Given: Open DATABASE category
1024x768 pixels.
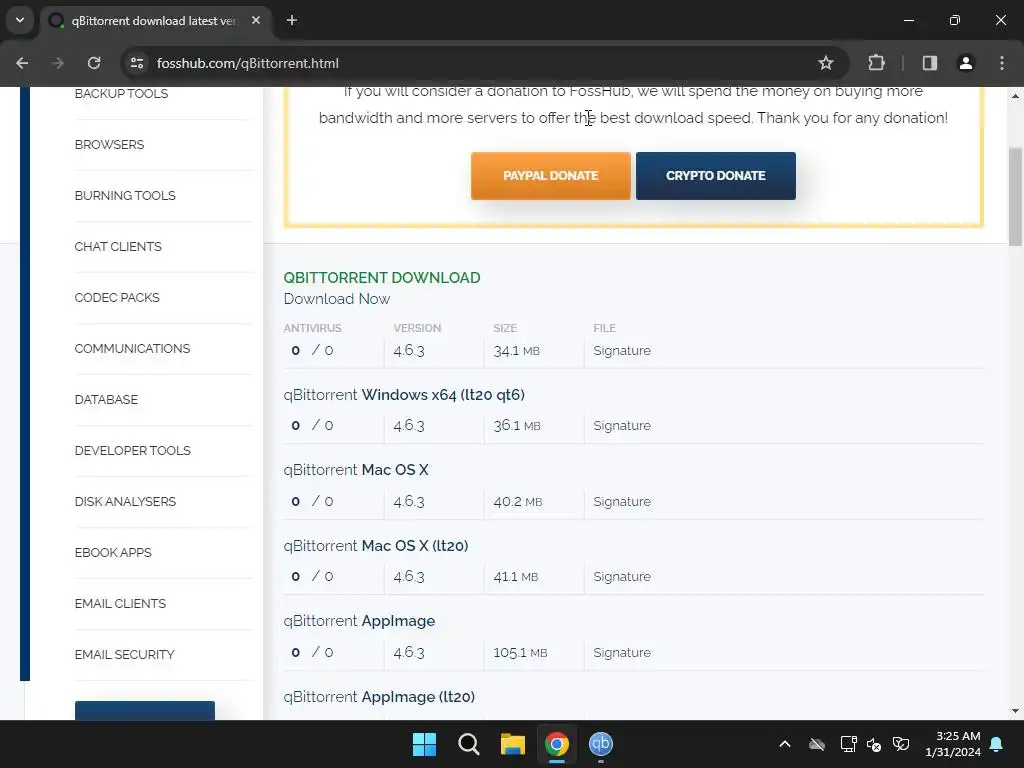Looking at the screenshot, I should click(106, 399).
